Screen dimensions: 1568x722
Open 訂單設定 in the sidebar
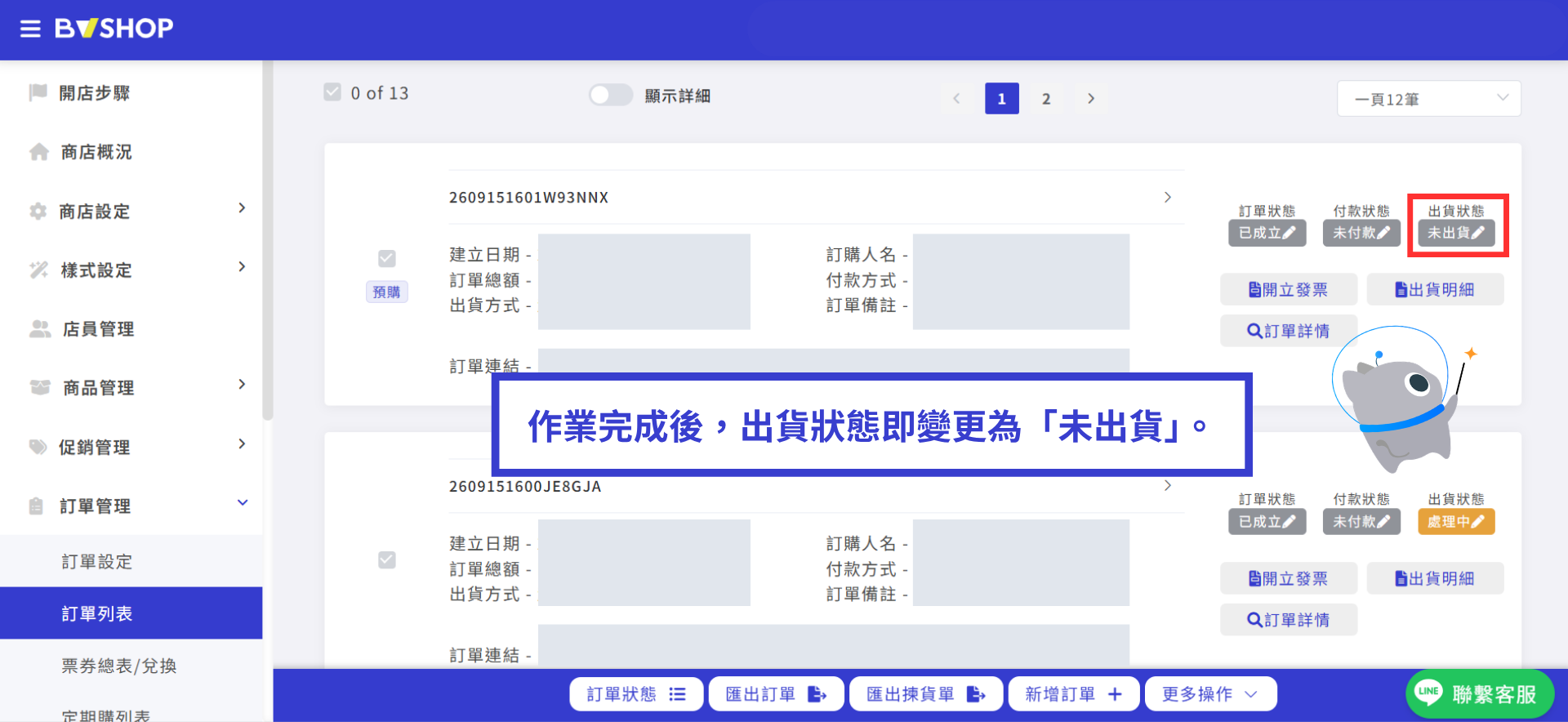coord(97,562)
